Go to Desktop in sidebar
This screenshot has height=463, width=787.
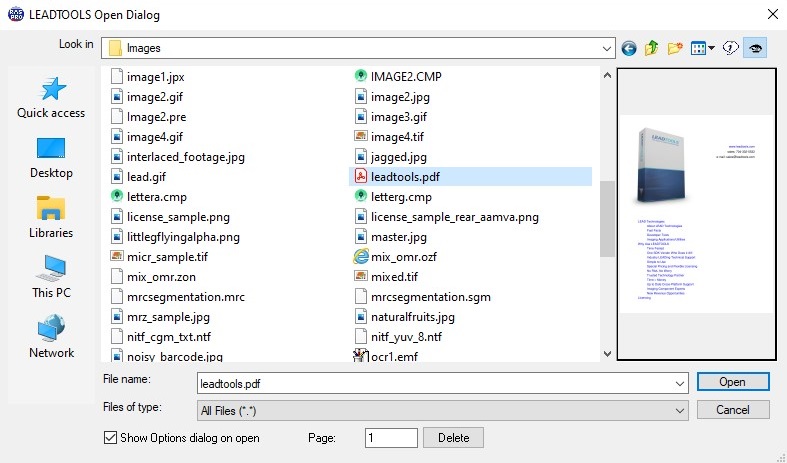coord(51,158)
